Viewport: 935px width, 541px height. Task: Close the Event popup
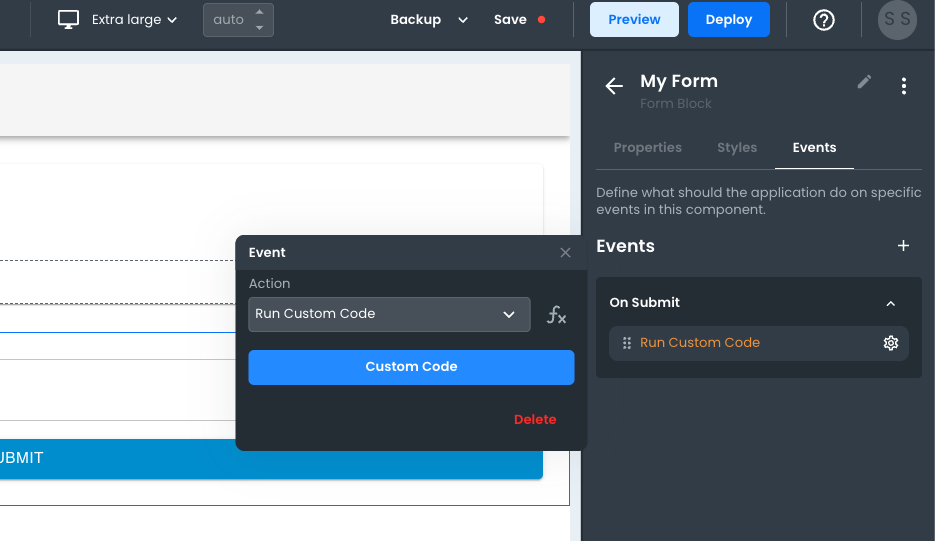[x=565, y=253]
